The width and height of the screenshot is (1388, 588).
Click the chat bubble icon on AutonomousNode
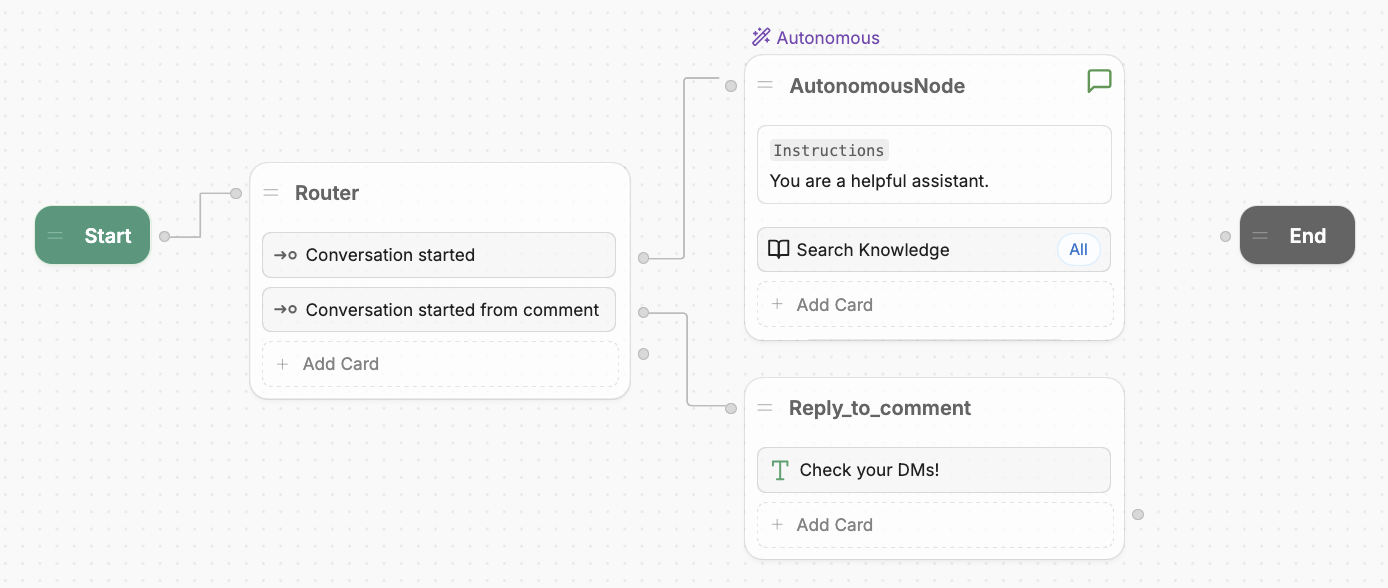coord(1099,81)
